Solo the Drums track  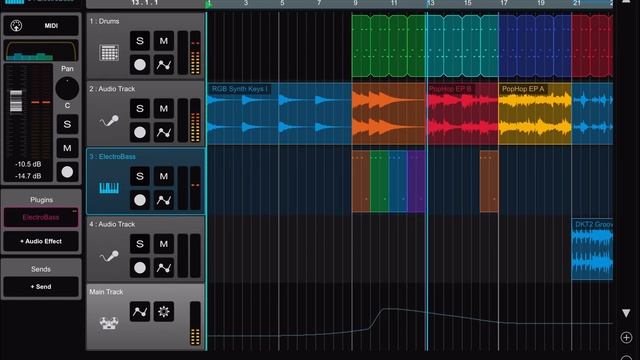point(140,41)
